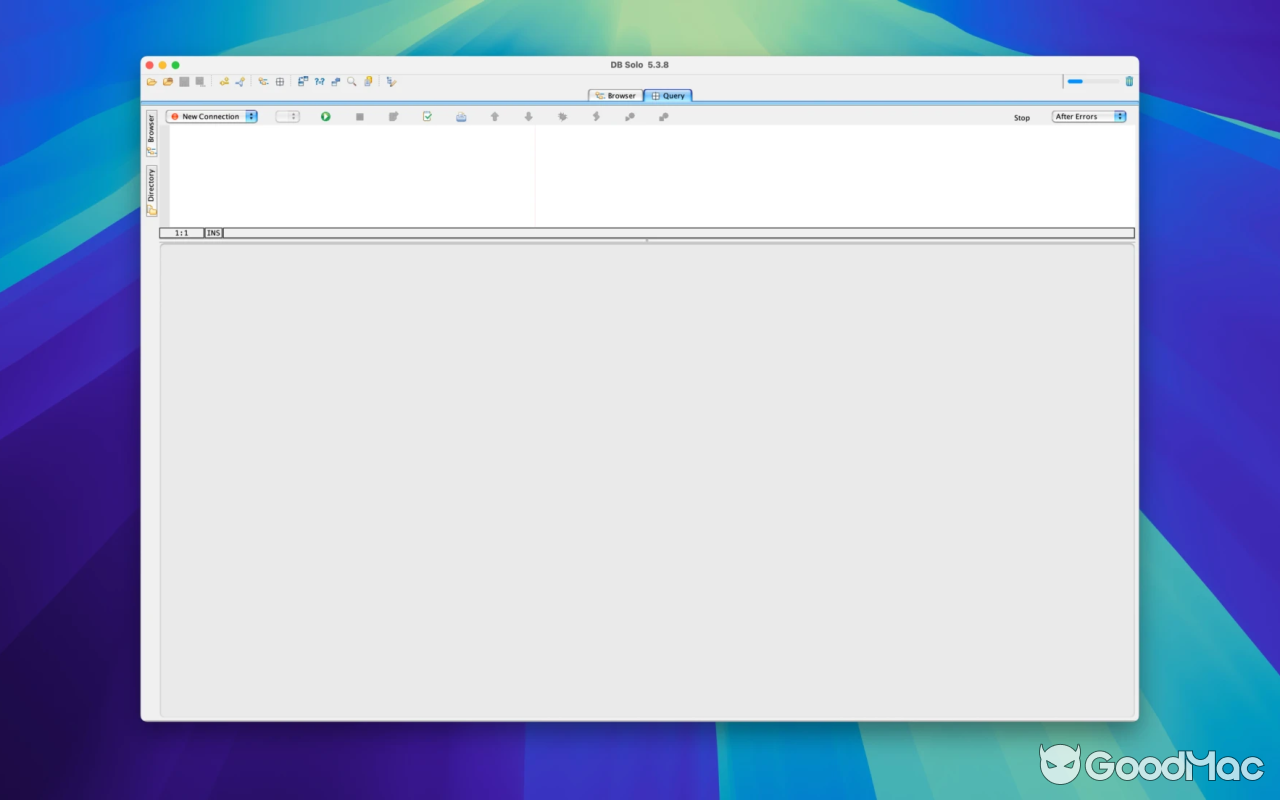
Task: Select the Query tab
Action: (x=667, y=95)
